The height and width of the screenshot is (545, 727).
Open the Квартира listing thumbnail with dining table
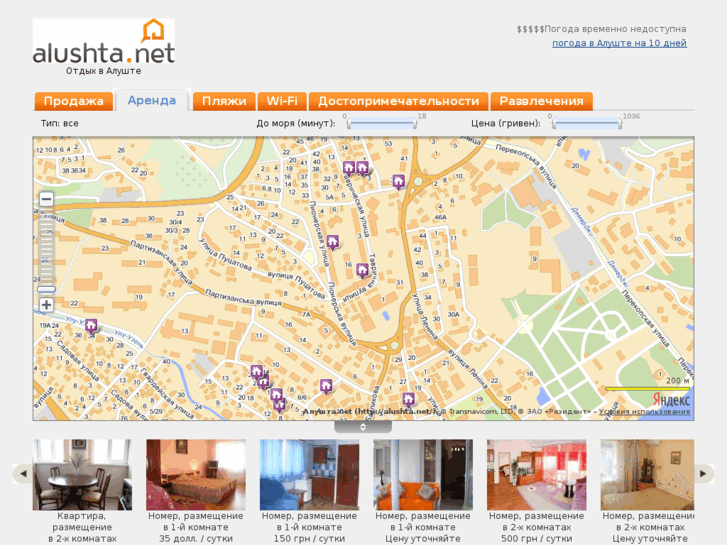(82, 474)
